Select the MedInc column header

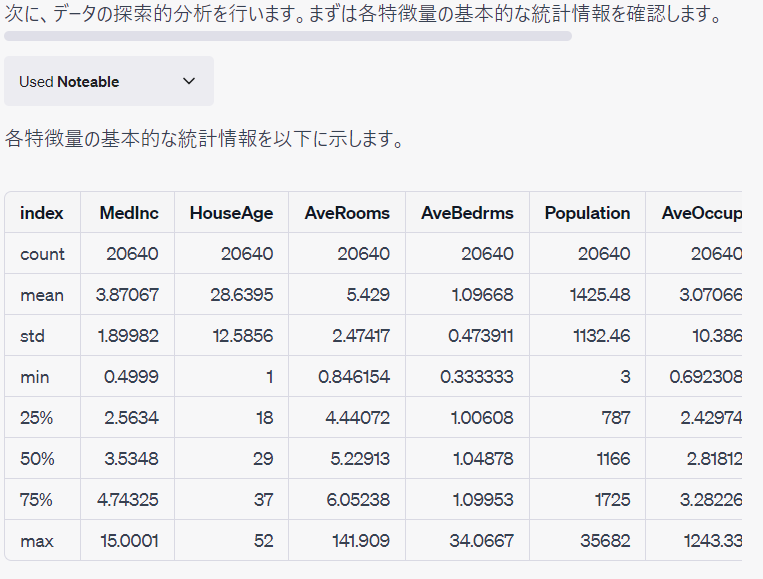pyautogui.click(x=127, y=213)
